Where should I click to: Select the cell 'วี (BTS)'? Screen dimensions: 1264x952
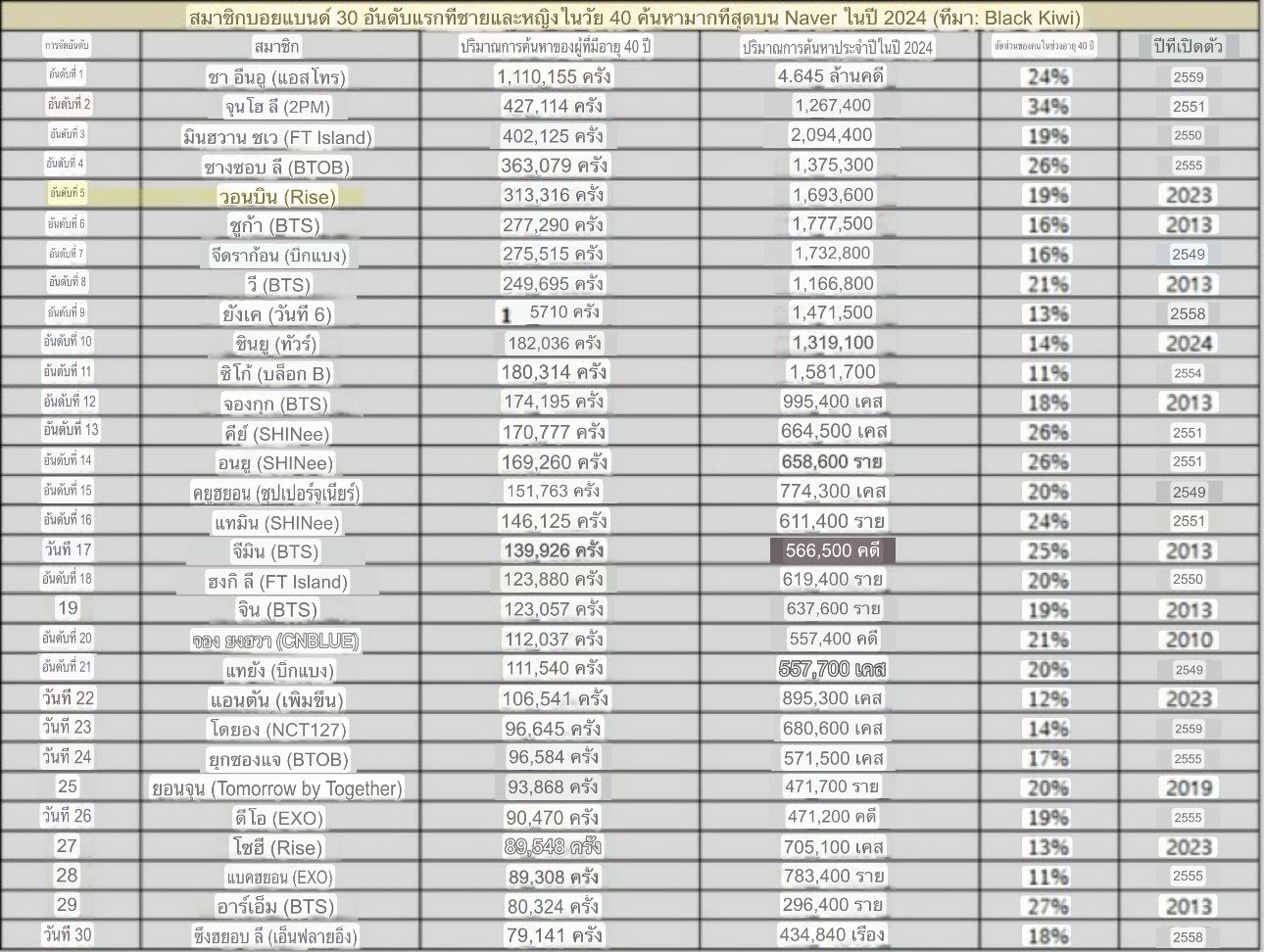(277, 285)
